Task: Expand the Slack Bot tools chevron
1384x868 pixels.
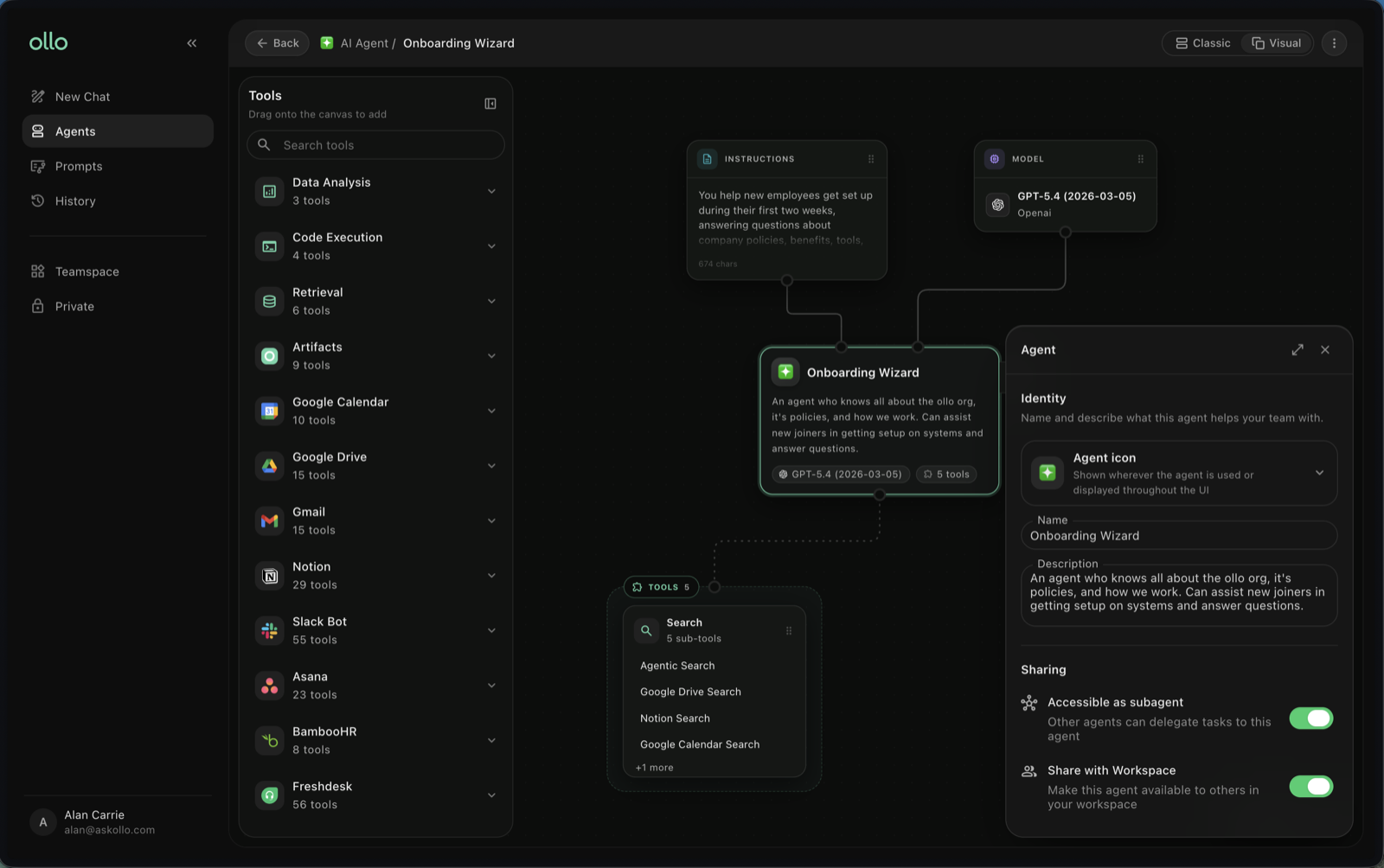Action: pyautogui.click(x=491, y=630)
